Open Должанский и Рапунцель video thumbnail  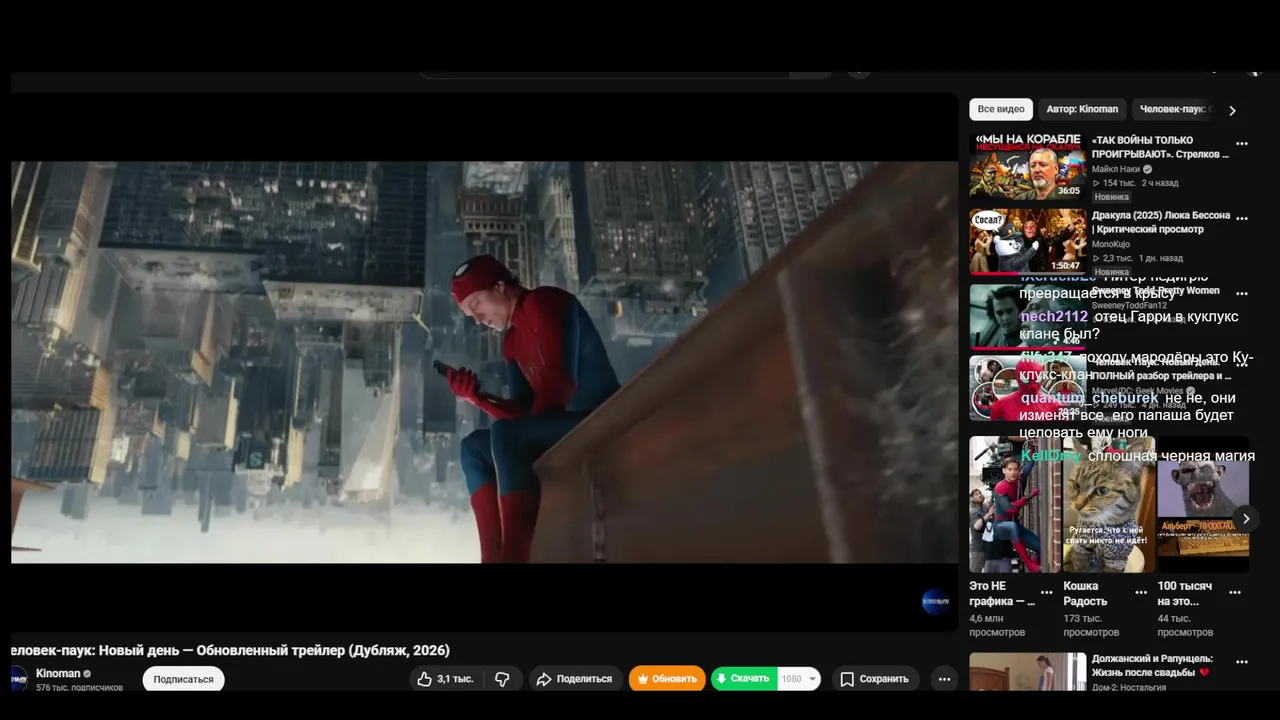click(x=1028, y=672)
